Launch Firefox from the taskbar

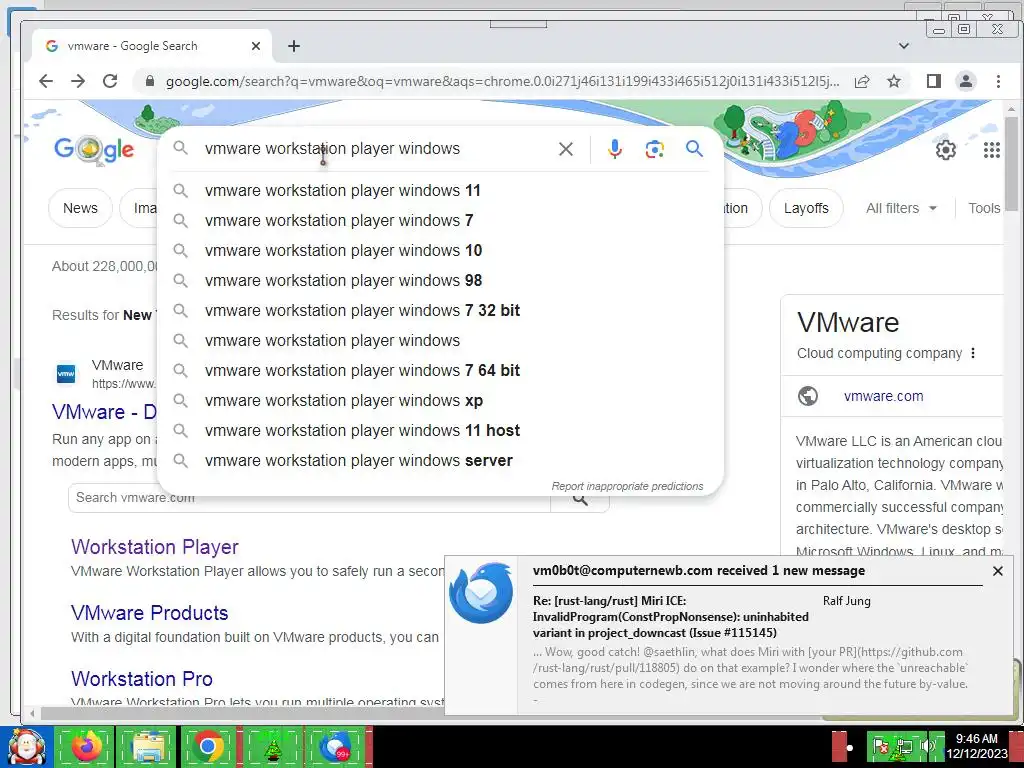(x=85, y=746)
